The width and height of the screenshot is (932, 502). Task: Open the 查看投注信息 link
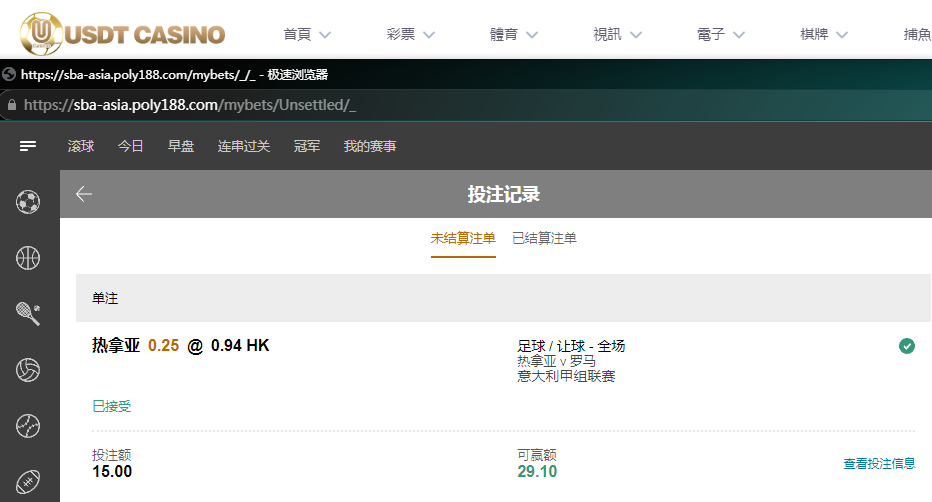tap(879, 463)
